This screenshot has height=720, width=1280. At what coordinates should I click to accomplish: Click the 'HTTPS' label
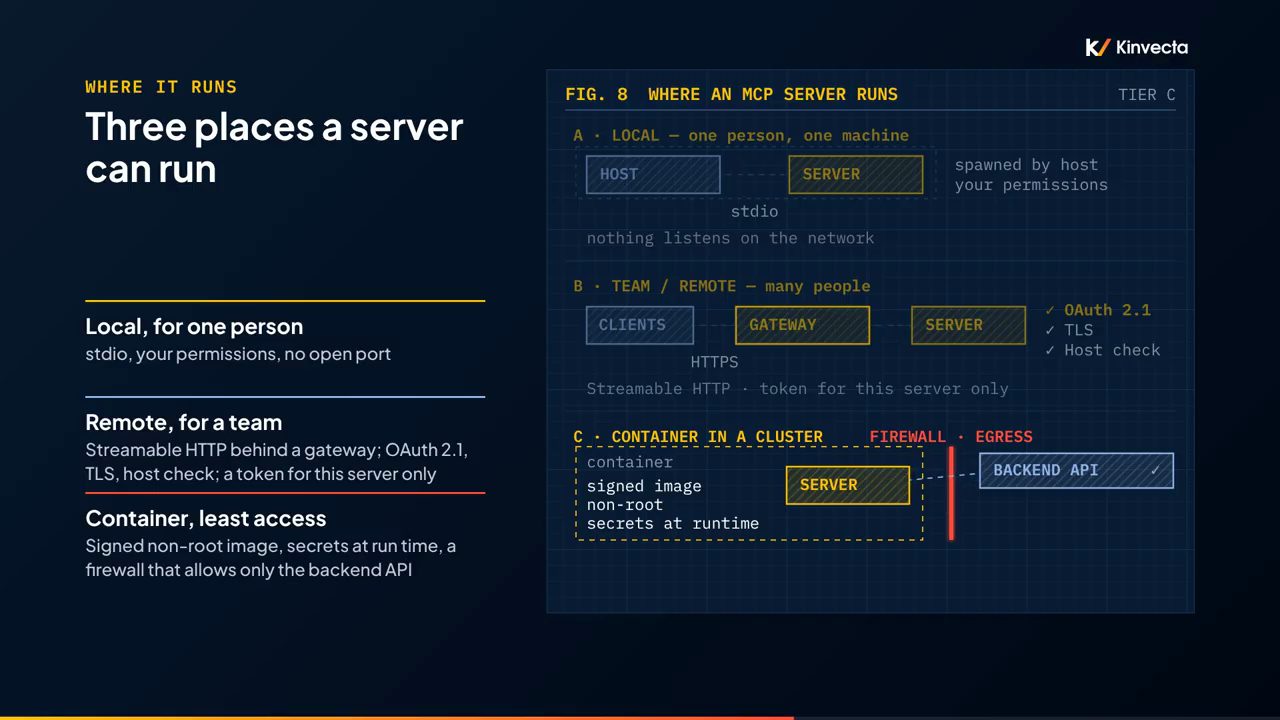tap(715, 362)
